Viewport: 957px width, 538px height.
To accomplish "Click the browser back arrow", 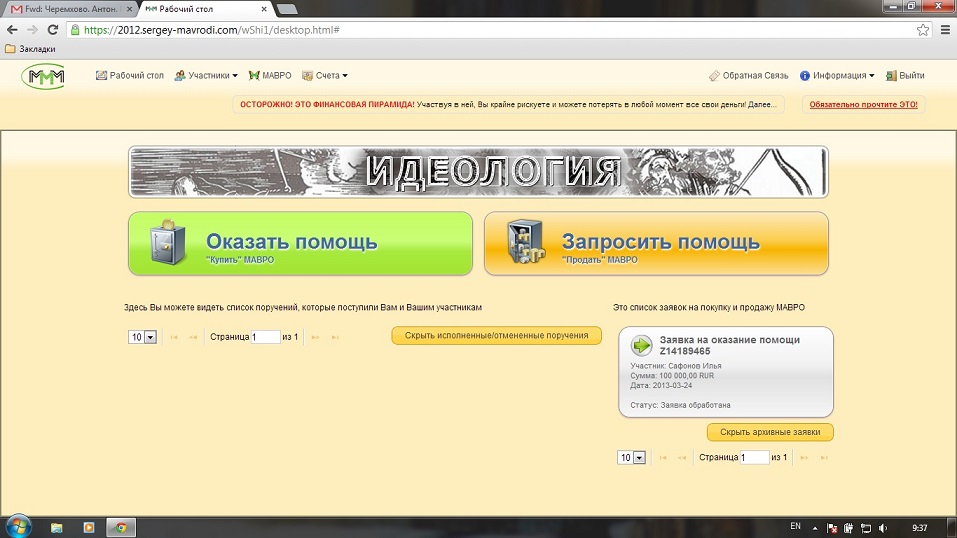I will pyautogui.click(x=12, y=29).
